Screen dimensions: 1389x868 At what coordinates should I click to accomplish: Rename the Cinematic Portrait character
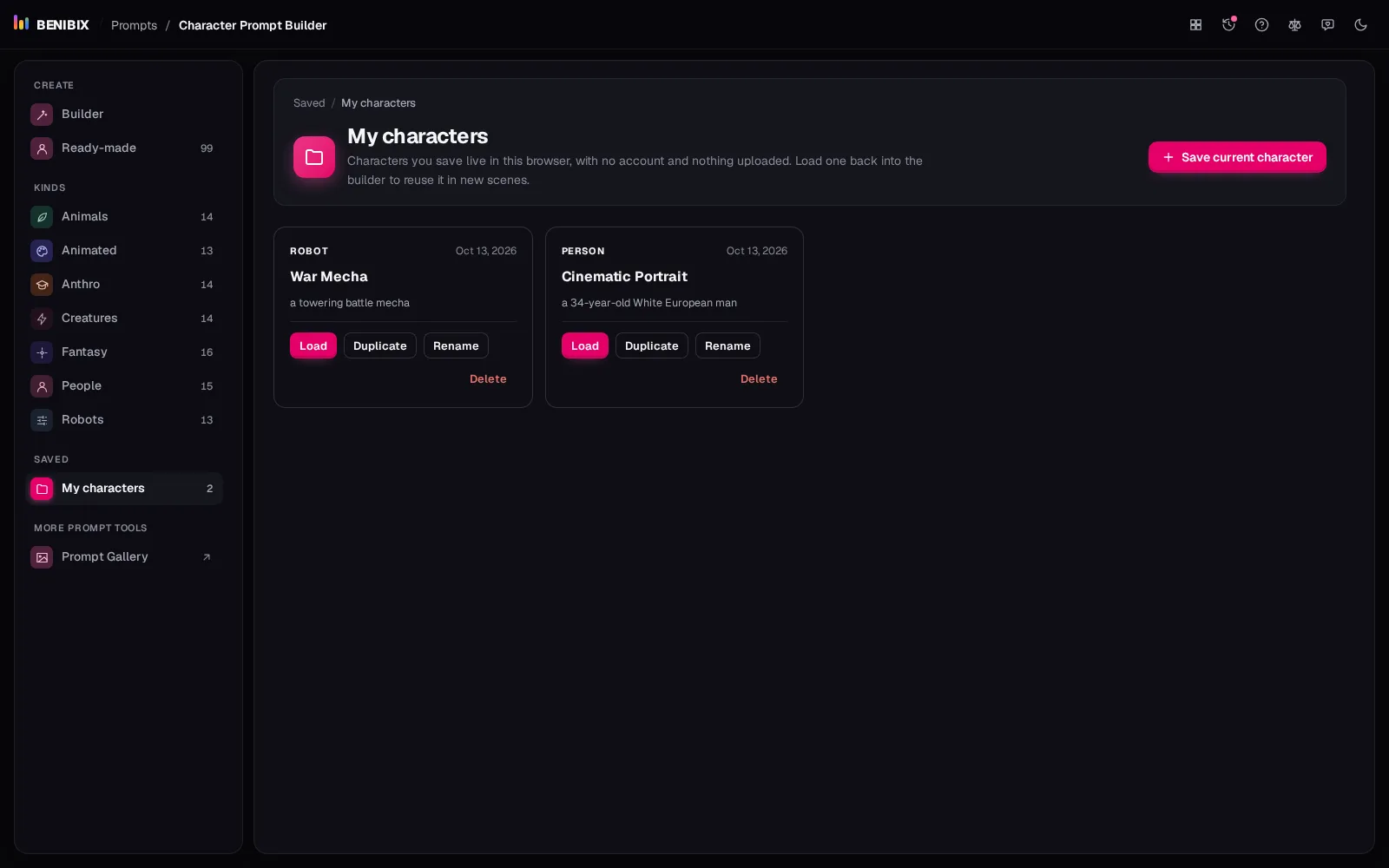point(727,345)
